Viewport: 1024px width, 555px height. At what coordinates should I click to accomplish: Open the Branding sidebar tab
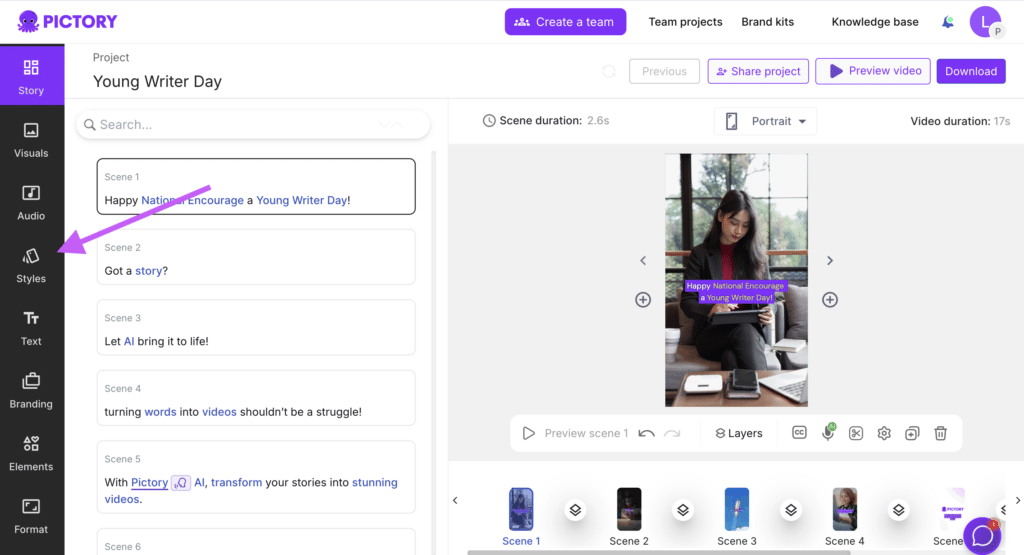pyautogui.click(x=31, y=390)
